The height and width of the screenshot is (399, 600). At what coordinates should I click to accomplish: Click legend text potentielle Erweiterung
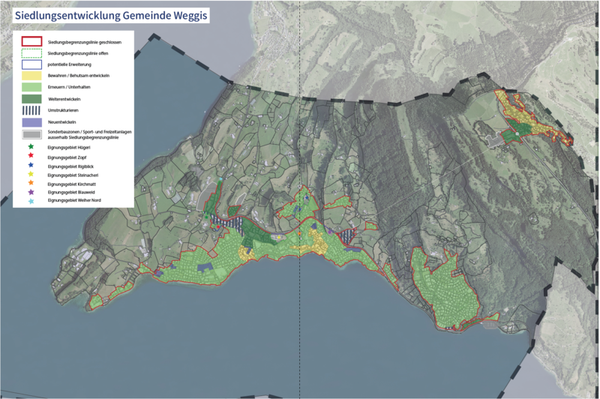(x=69, y=65)
